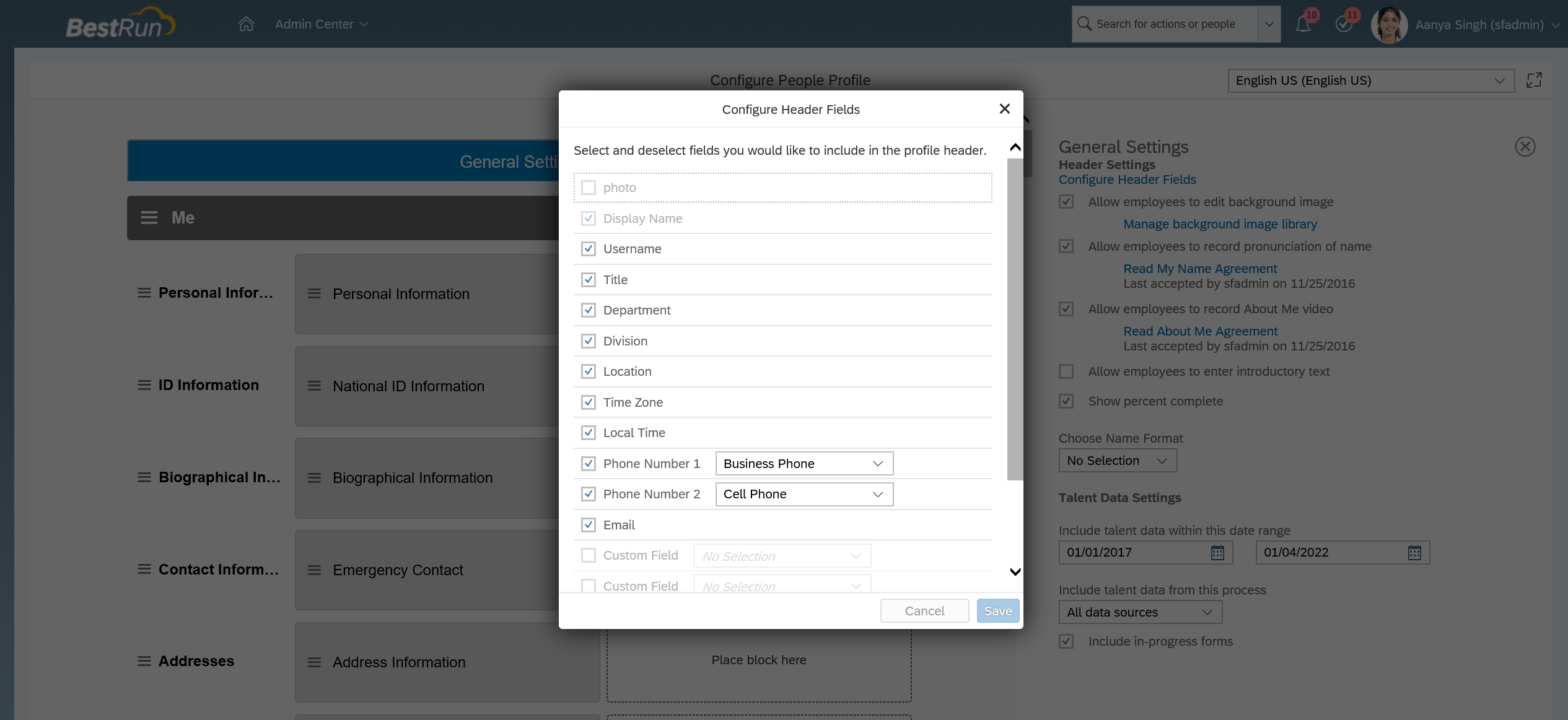Uncheck the Local Time checkbox
The image size is (1568, 720).
coord(589,433)
